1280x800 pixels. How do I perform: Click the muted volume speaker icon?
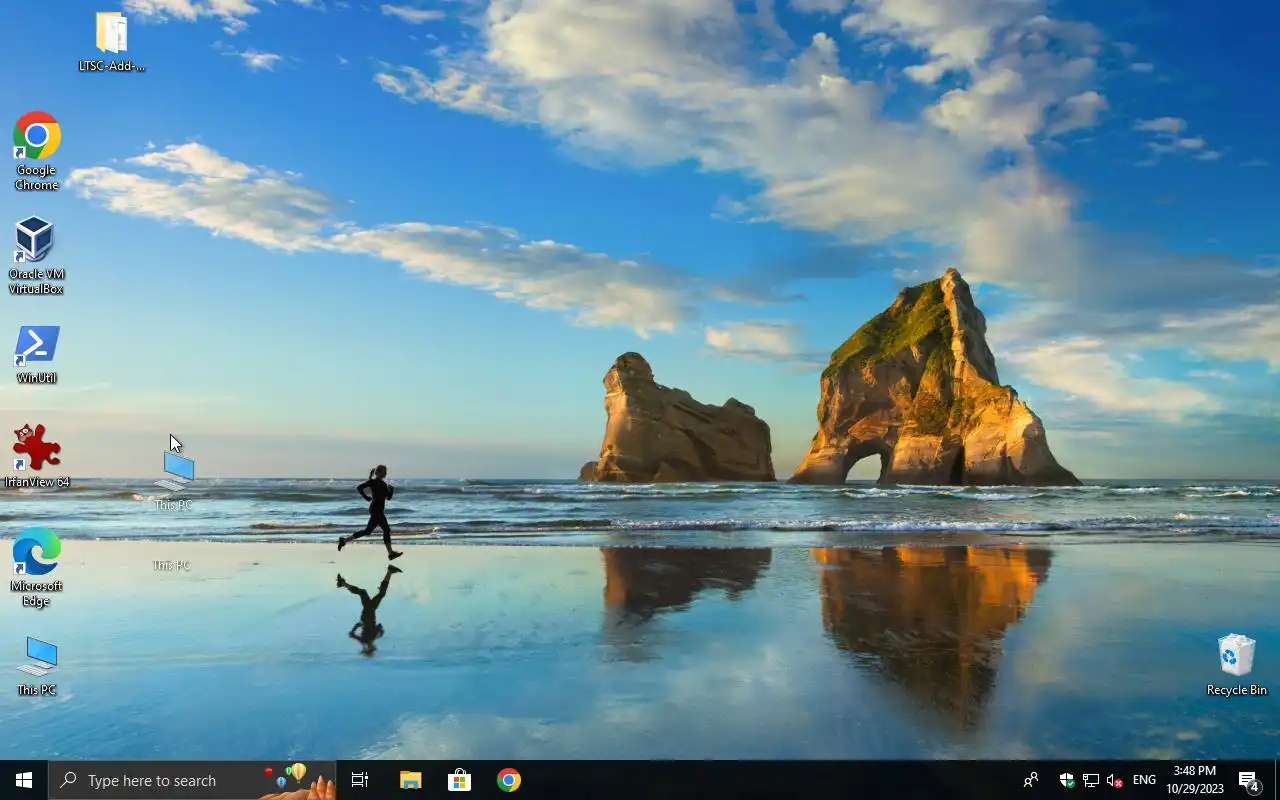pyautogui.click(x=1115, y=780)
